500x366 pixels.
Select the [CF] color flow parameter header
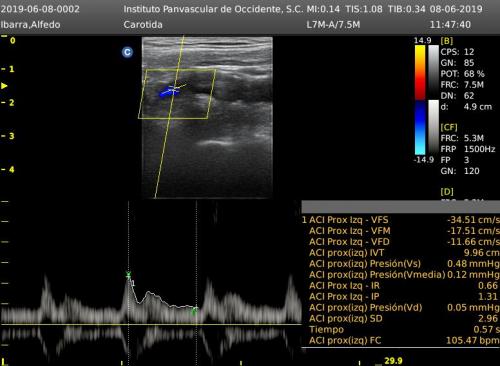click(449, 127)
